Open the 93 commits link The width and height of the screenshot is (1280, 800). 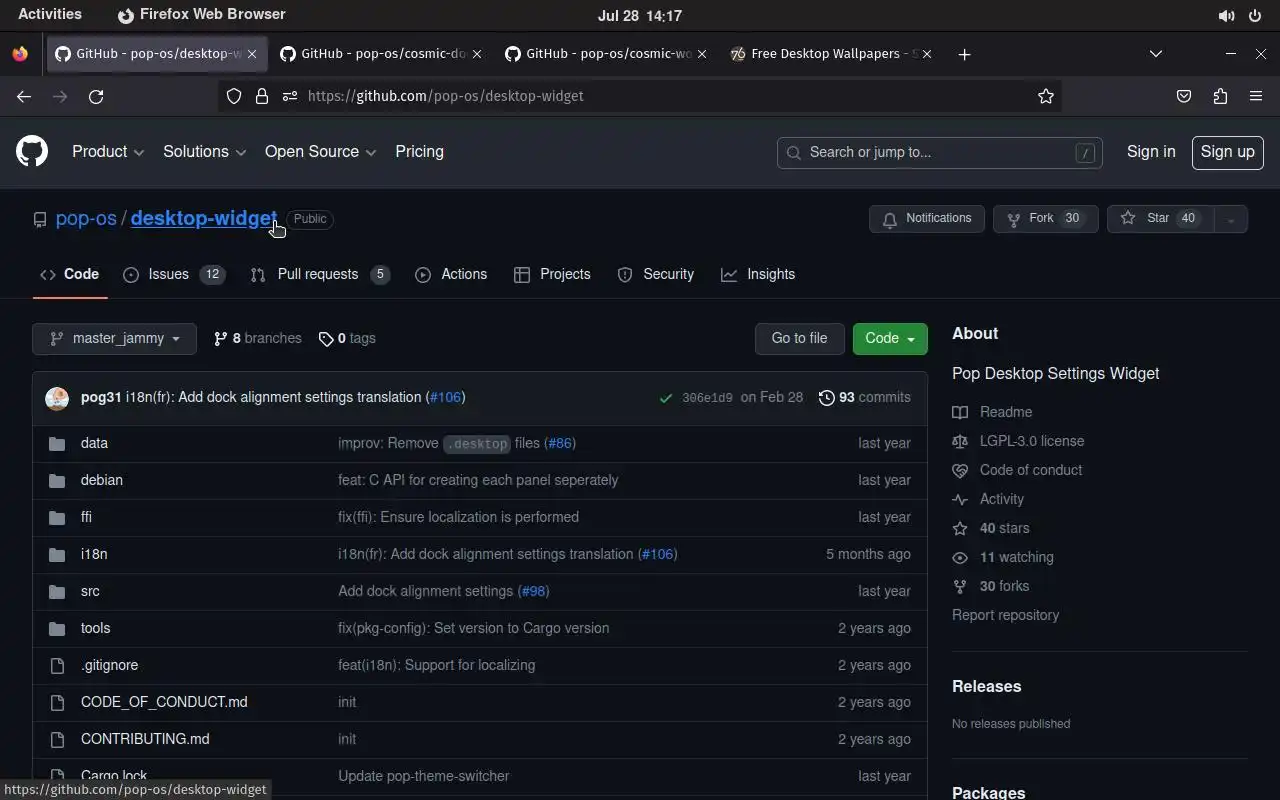865,398
